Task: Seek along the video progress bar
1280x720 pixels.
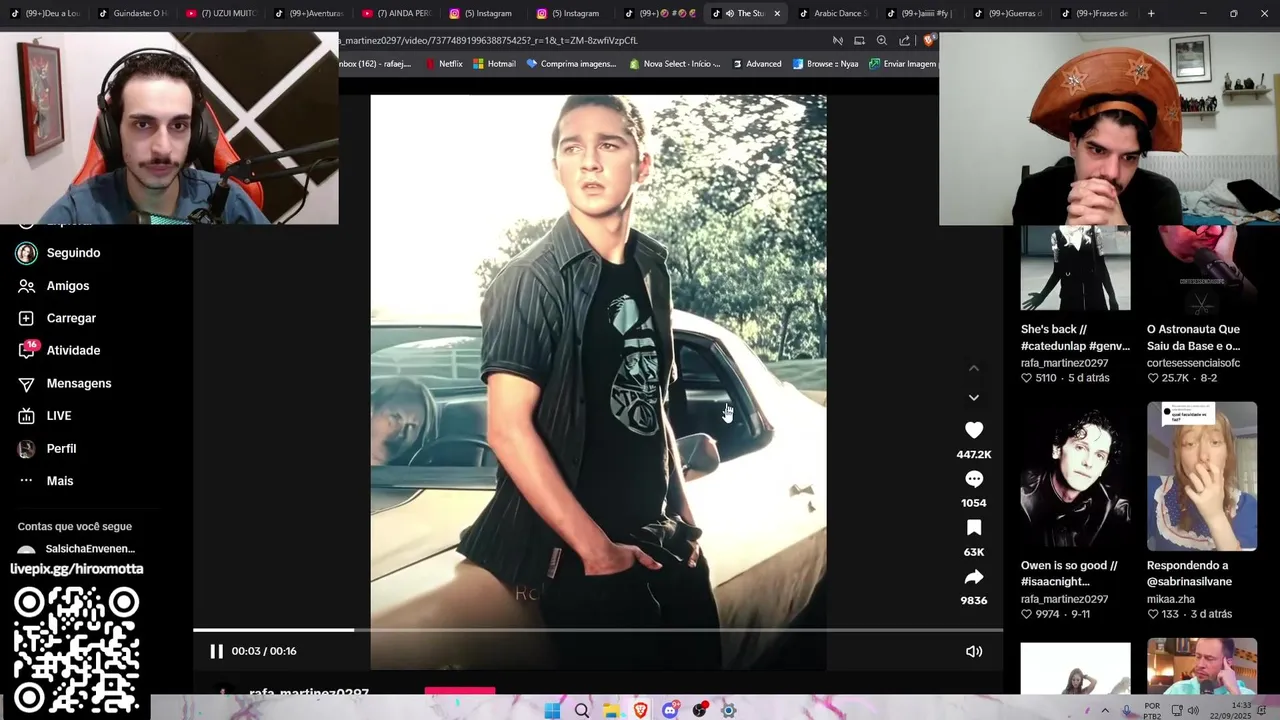Action: 598,630
